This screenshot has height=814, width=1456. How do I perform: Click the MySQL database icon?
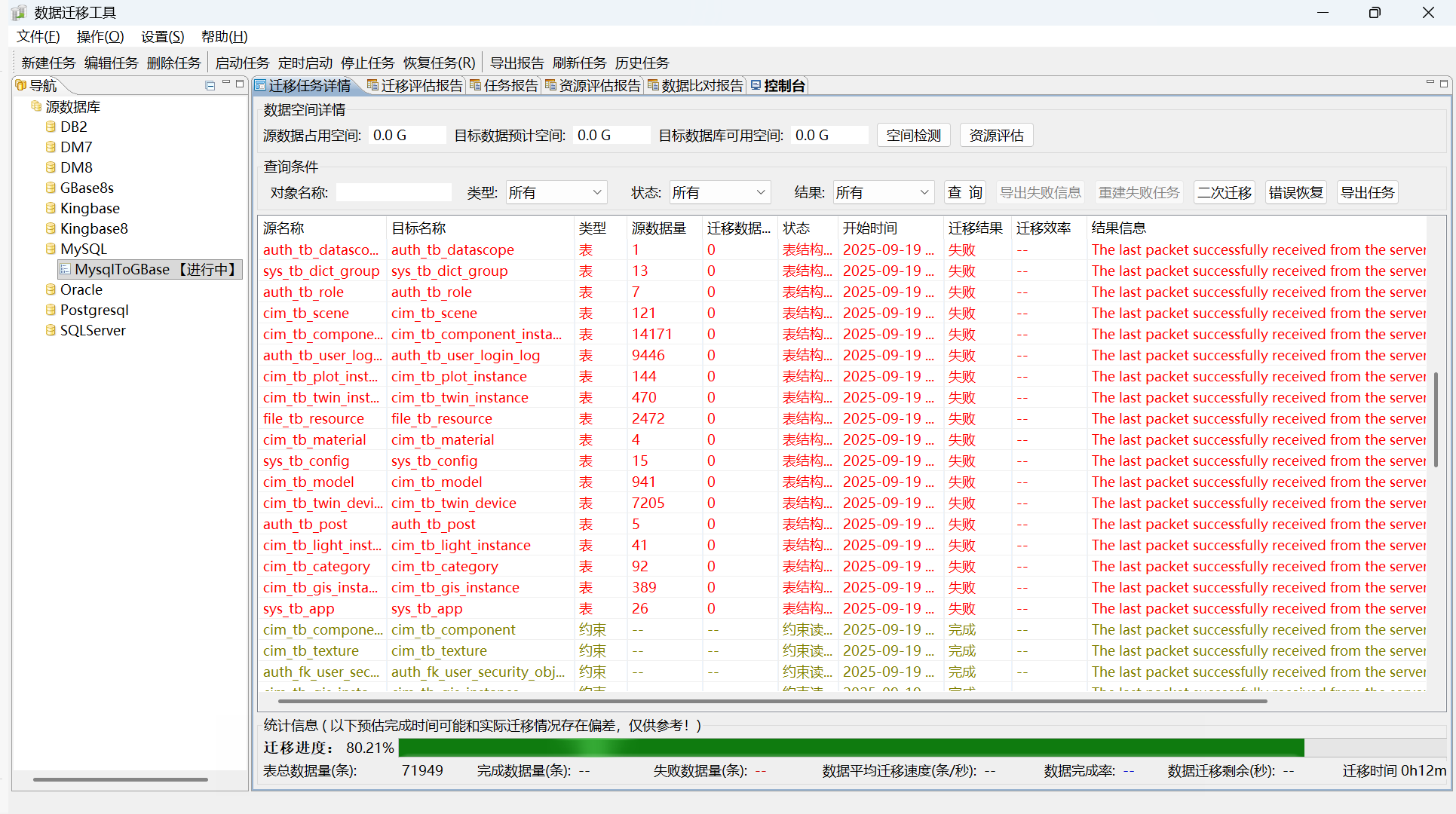click(x=51, y=249)
